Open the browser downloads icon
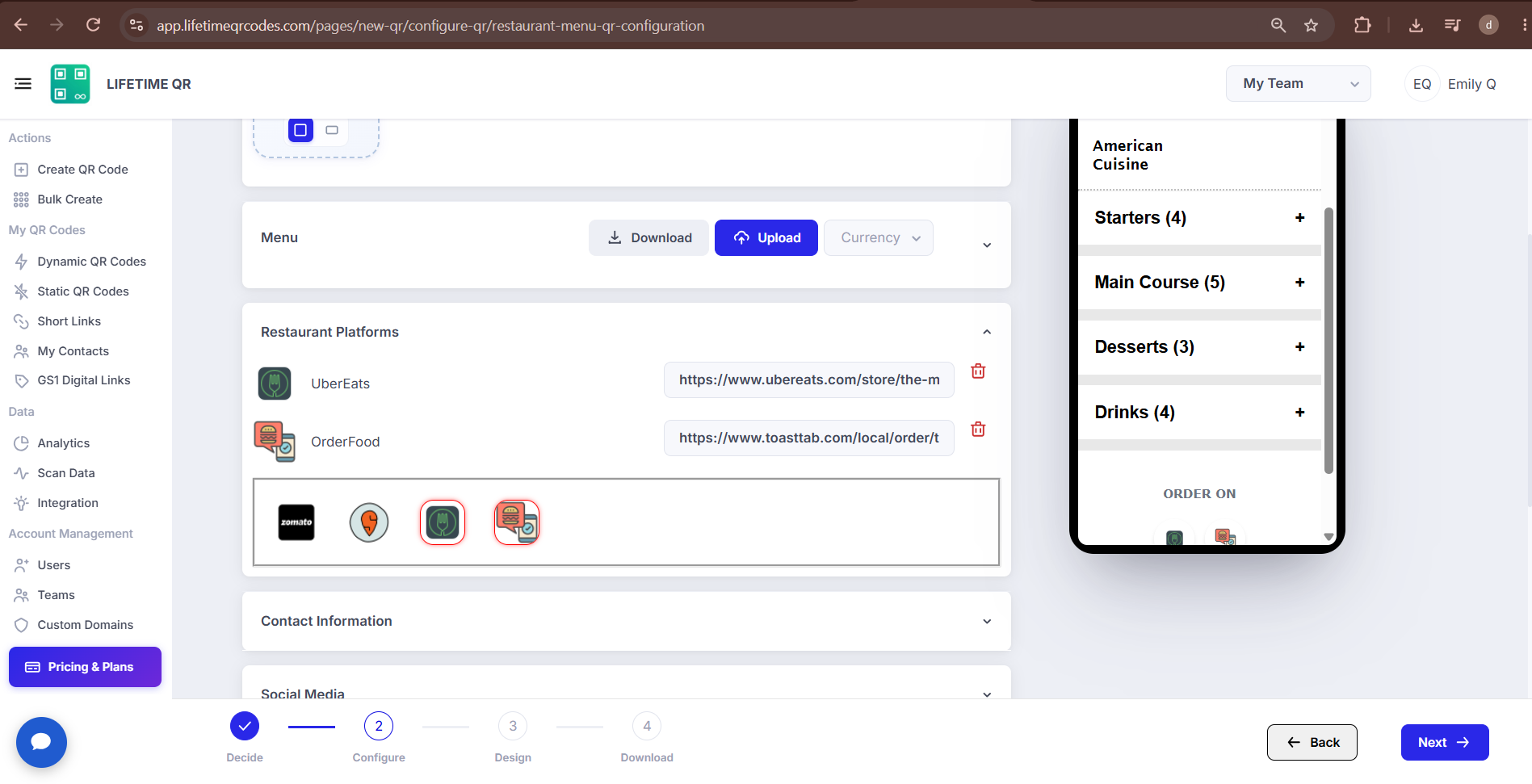The image size is (1532, 784). 1416,25
